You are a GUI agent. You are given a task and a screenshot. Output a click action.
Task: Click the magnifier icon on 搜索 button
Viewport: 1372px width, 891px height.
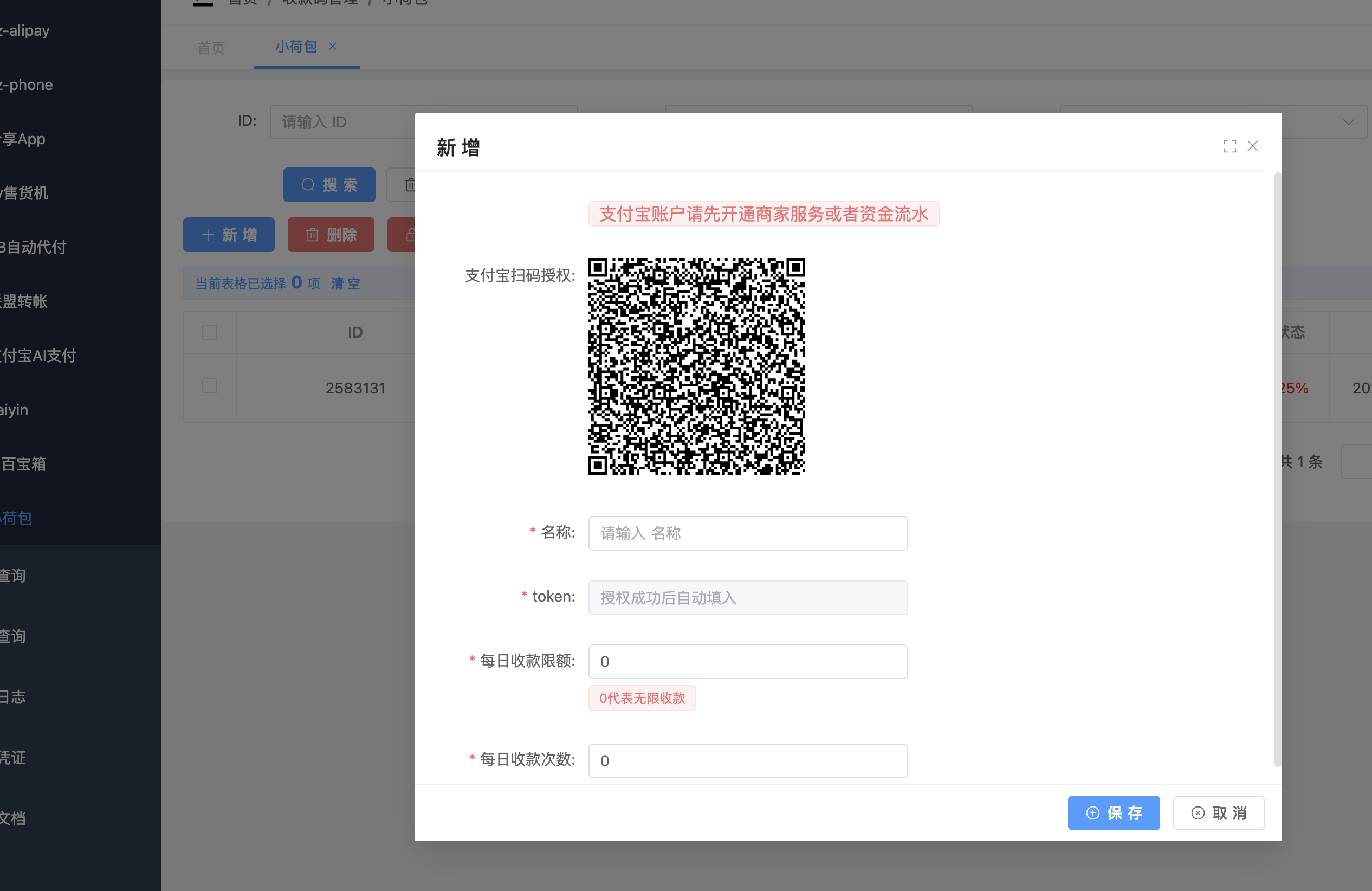[308, 185]
